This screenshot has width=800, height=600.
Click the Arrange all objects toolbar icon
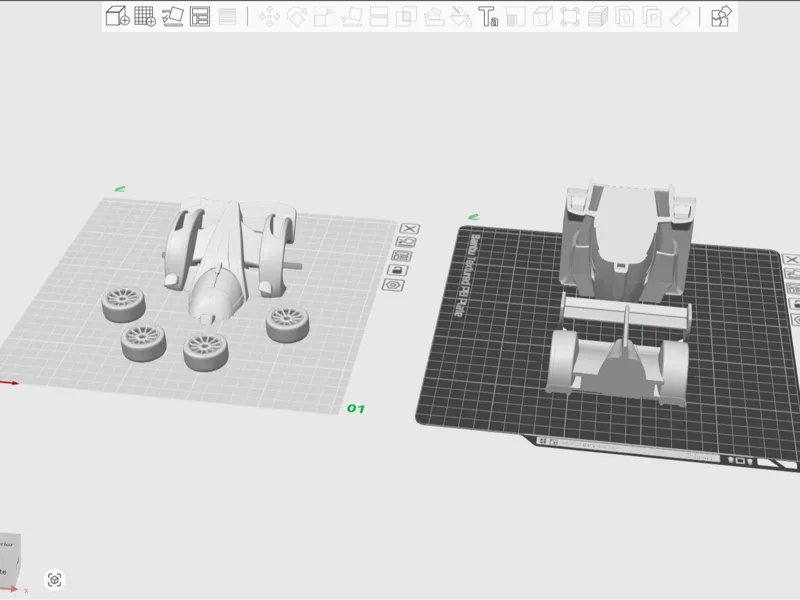200,16
